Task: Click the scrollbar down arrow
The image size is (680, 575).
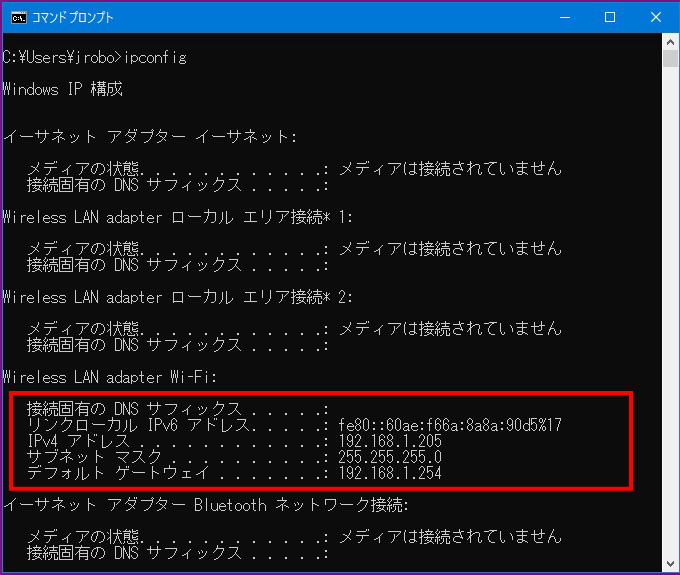Action: point(670,564)
